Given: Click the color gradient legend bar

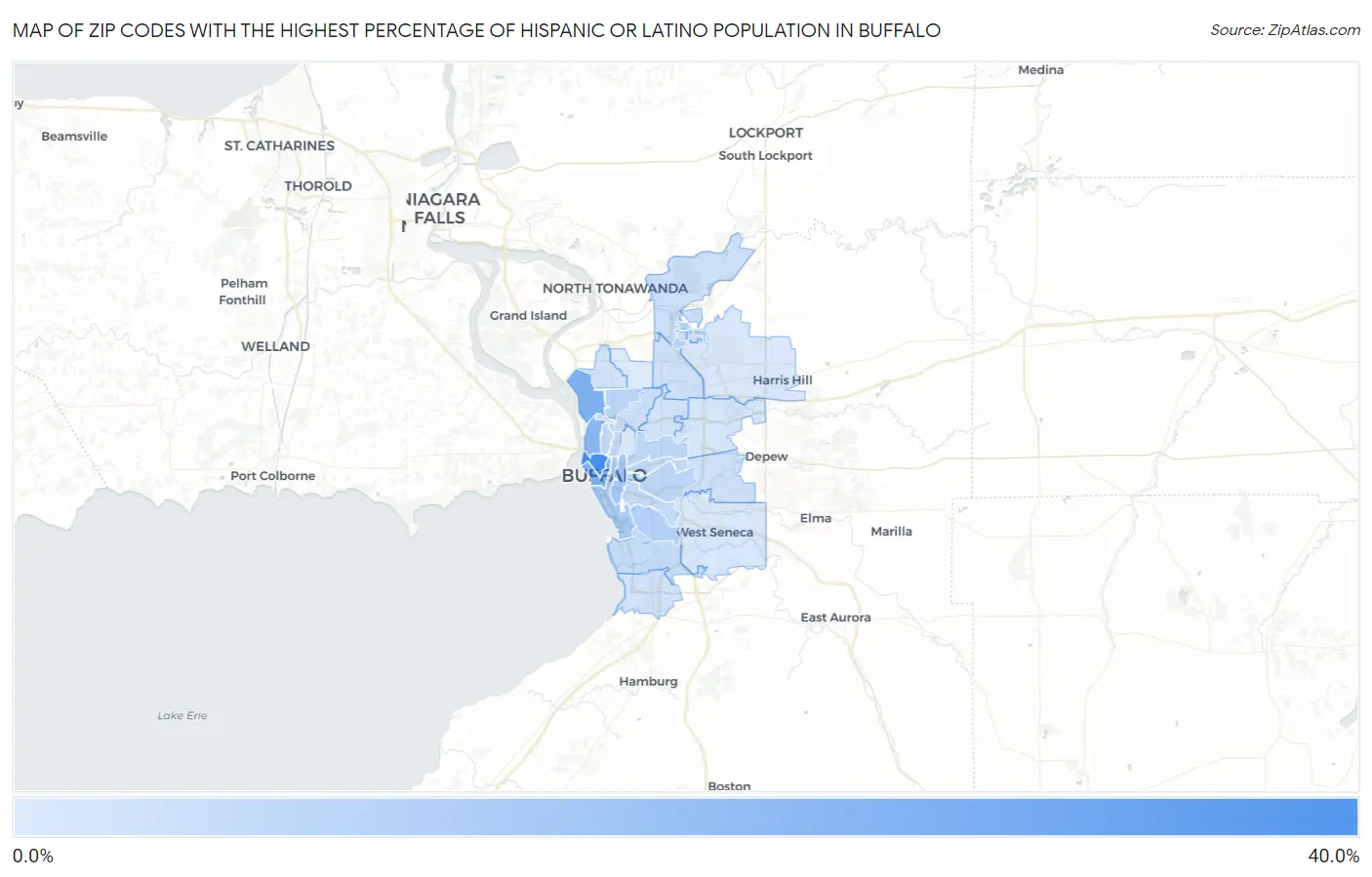Looking at the screenshot, I should 686,817.
